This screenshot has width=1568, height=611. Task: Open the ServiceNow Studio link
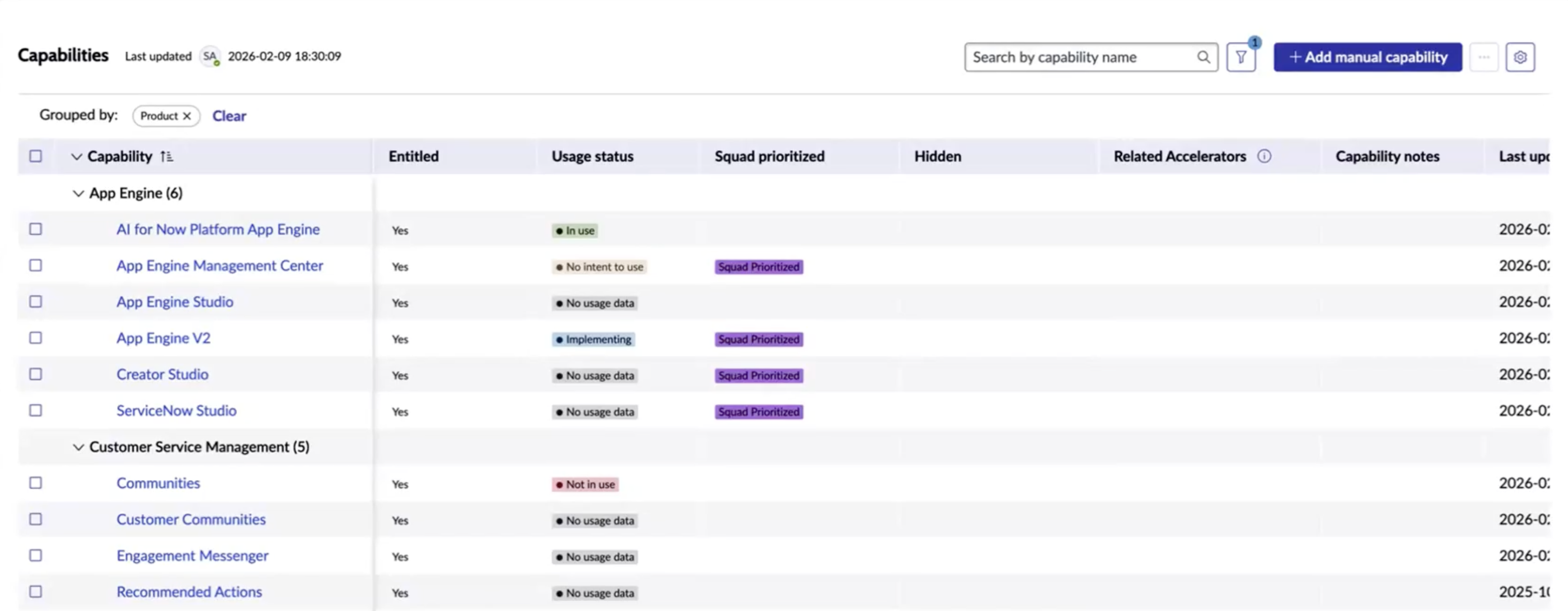[176, 410]
